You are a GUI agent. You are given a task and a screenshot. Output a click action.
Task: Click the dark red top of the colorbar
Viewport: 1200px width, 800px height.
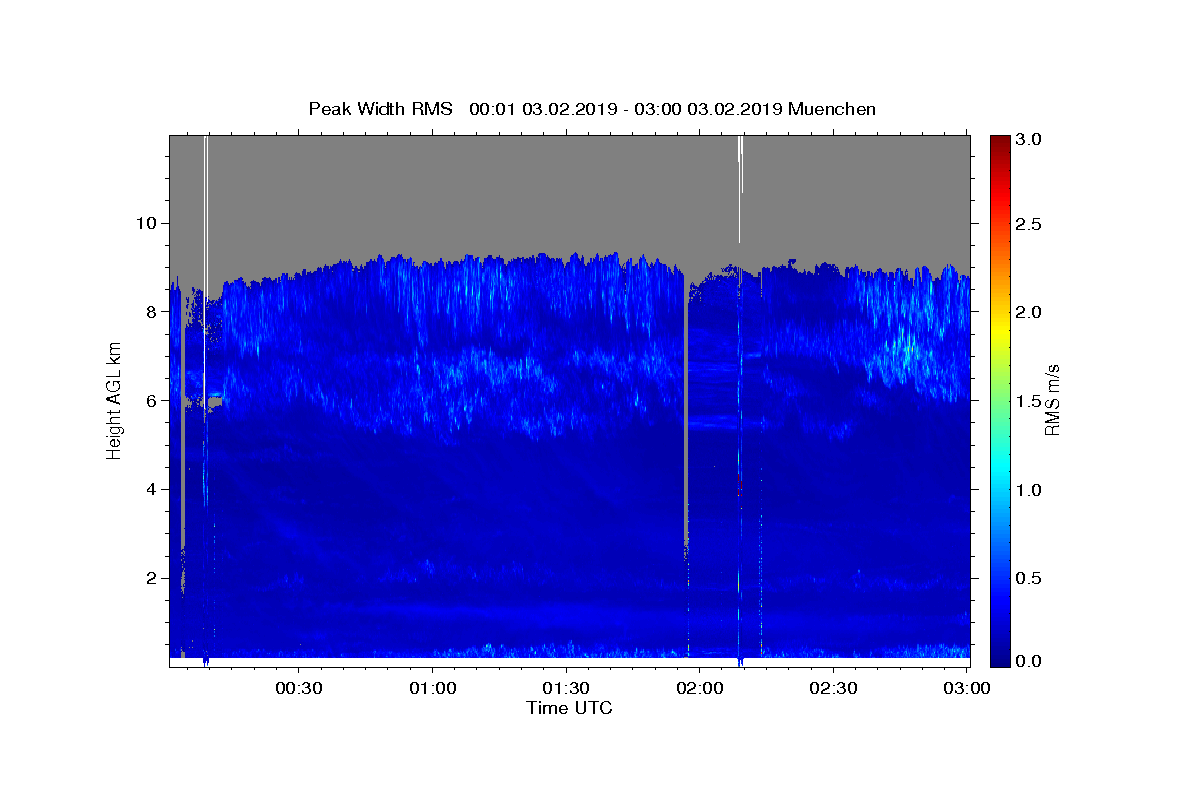pyautogui.click(x=1000, y=143)
